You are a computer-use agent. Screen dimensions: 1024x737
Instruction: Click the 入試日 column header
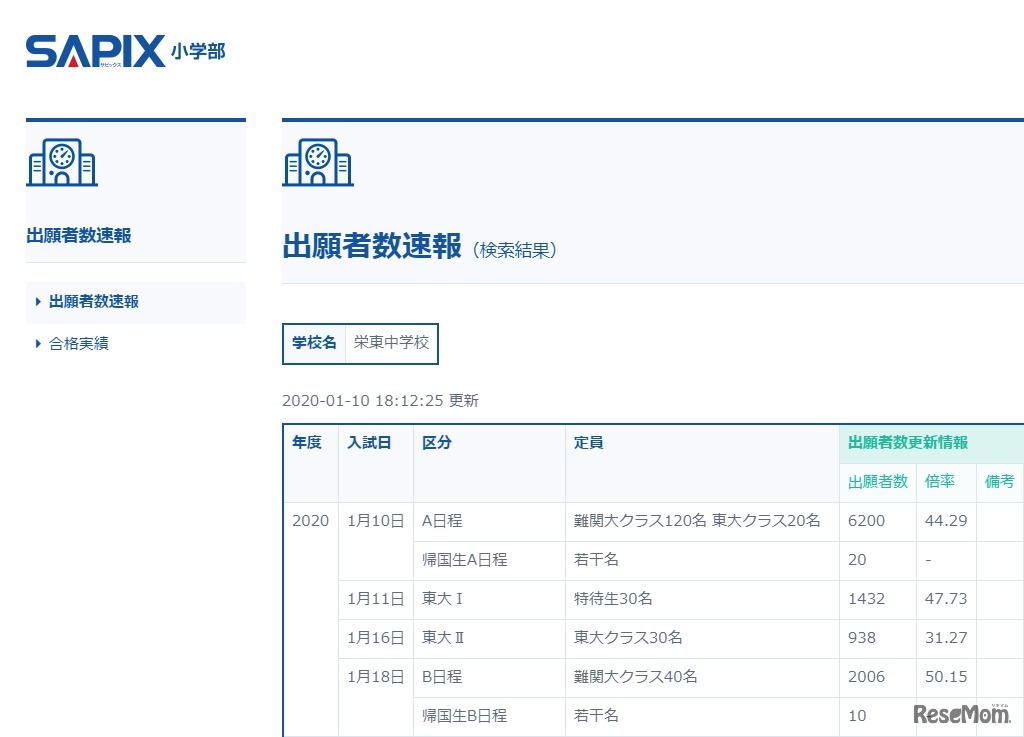click(369, 443)
